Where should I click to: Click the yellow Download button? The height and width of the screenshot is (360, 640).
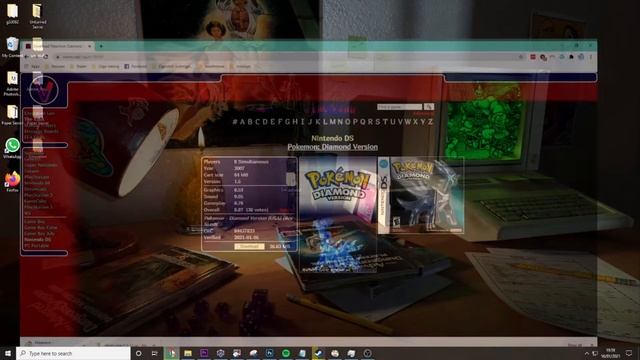coord(249,247)
